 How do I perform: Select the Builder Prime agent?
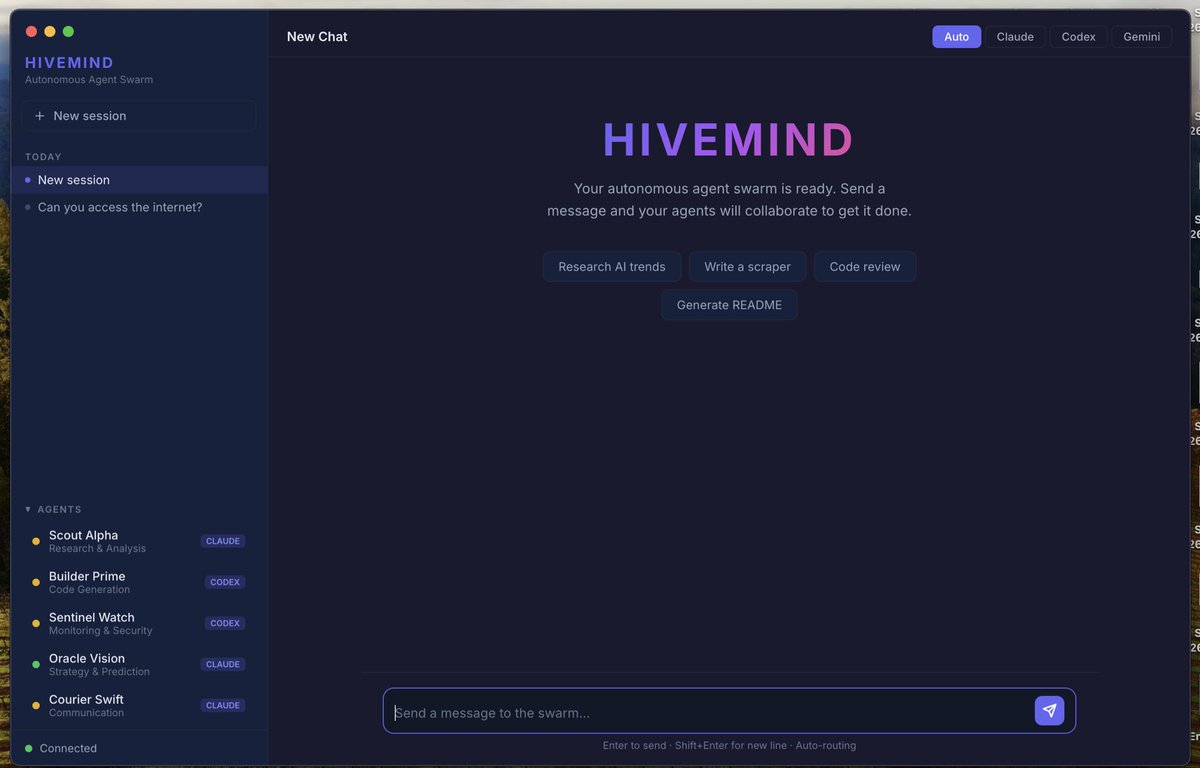(x=139, y=582)
